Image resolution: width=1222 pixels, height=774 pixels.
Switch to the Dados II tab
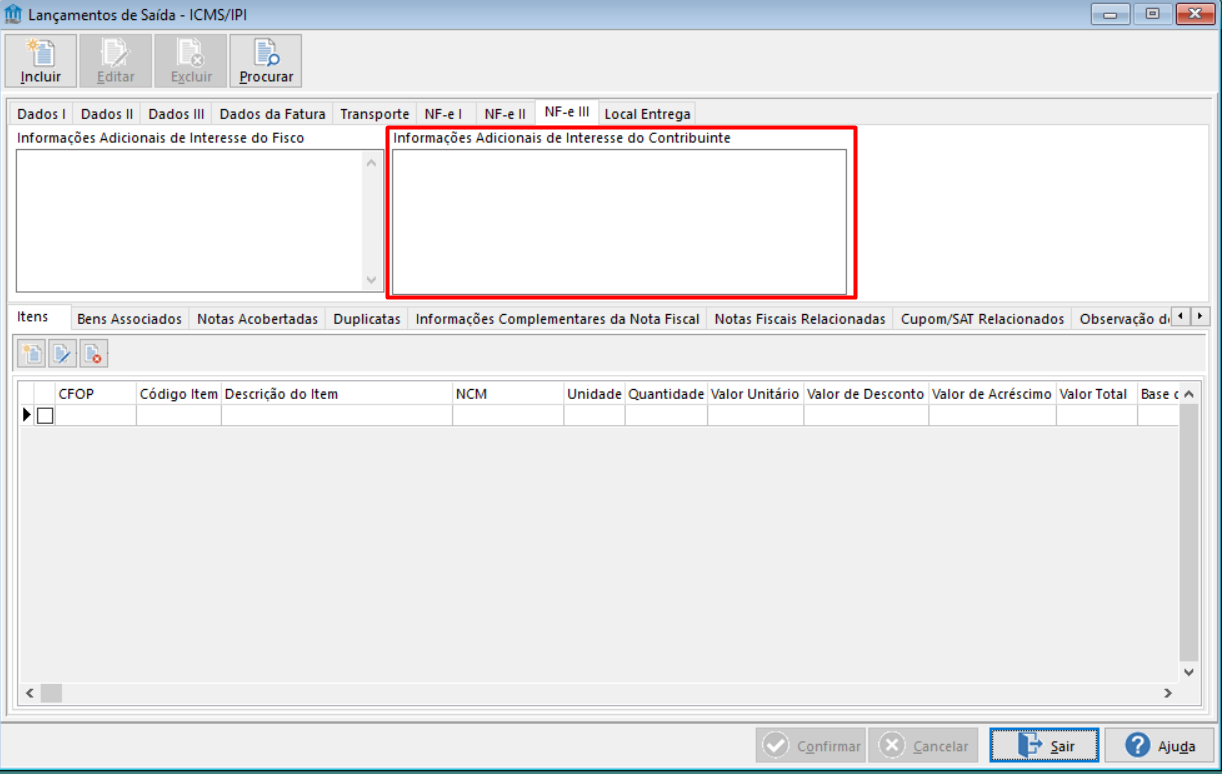(107, 114)
